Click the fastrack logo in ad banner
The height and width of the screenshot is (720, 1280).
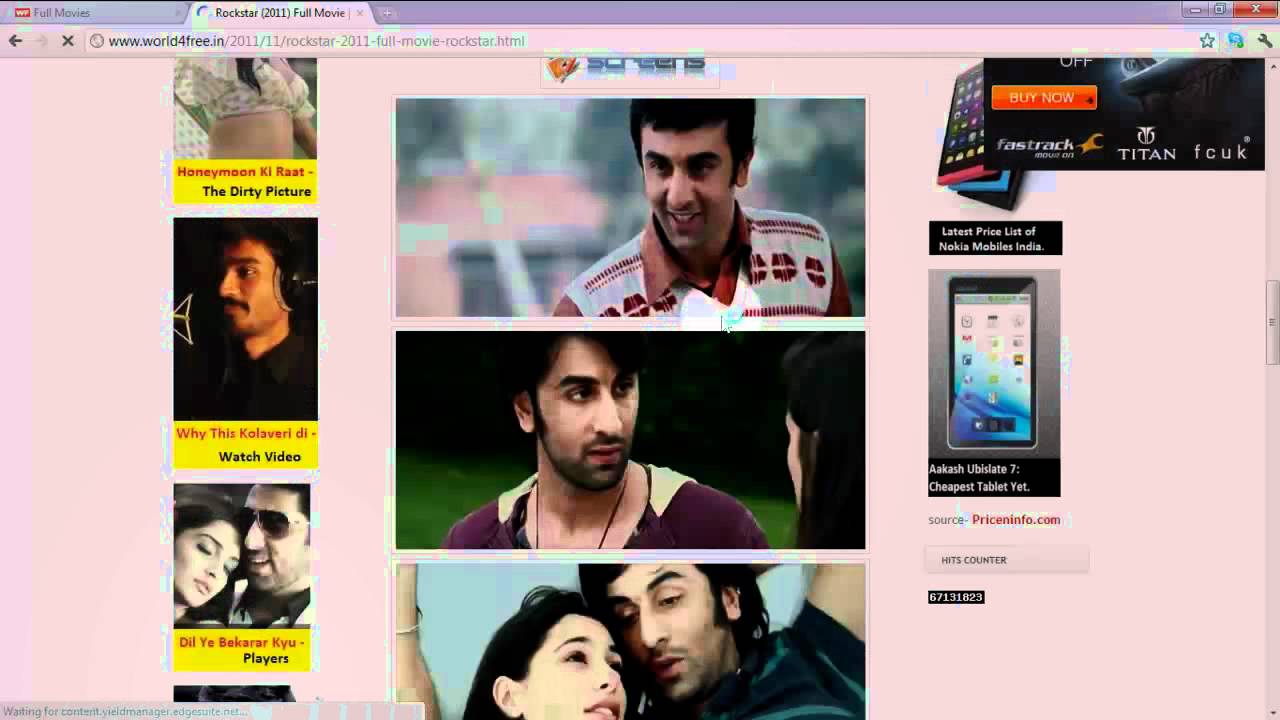pos(1049,146)
